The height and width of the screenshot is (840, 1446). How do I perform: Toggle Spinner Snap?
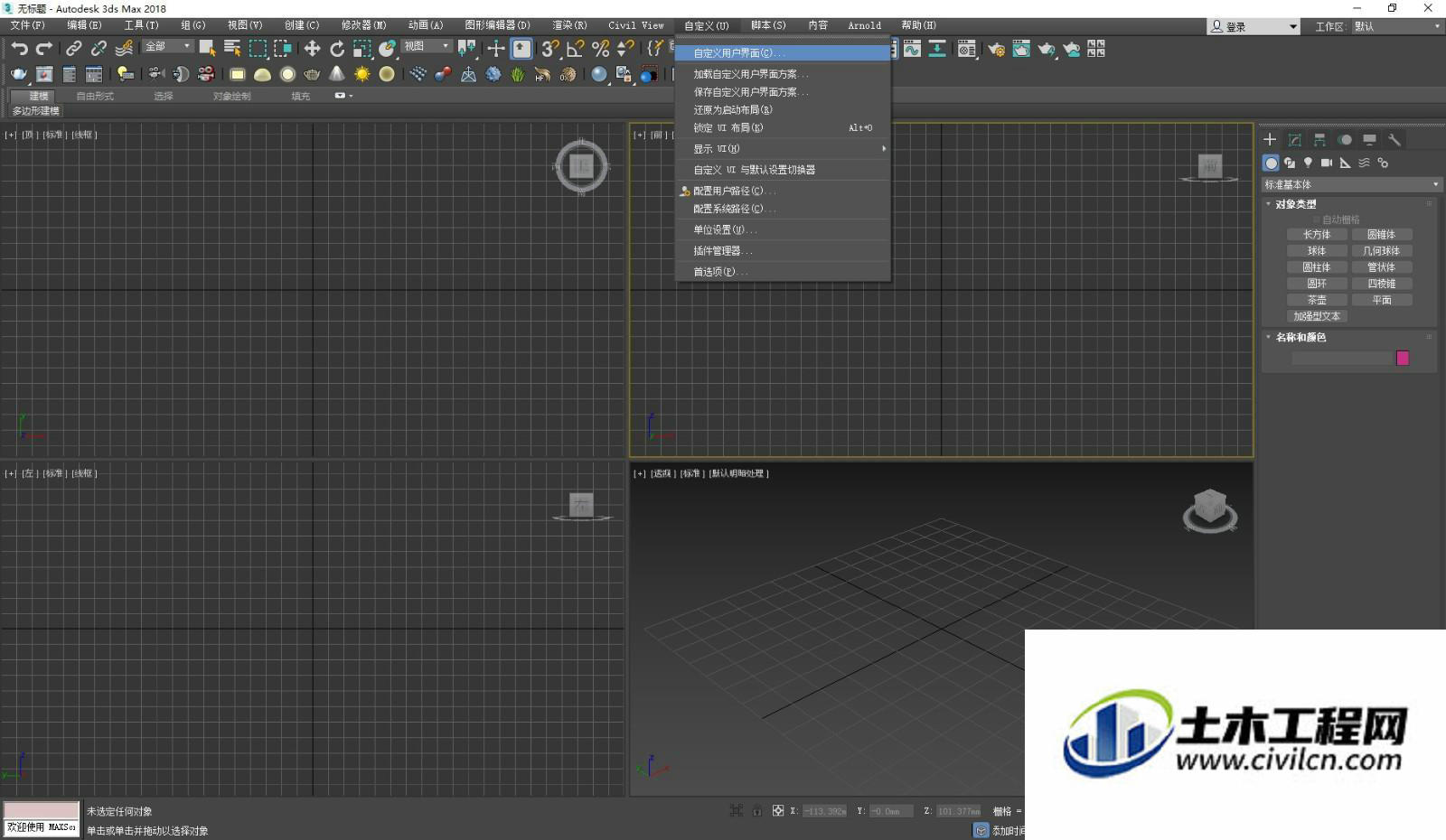[x=624, y=49]
